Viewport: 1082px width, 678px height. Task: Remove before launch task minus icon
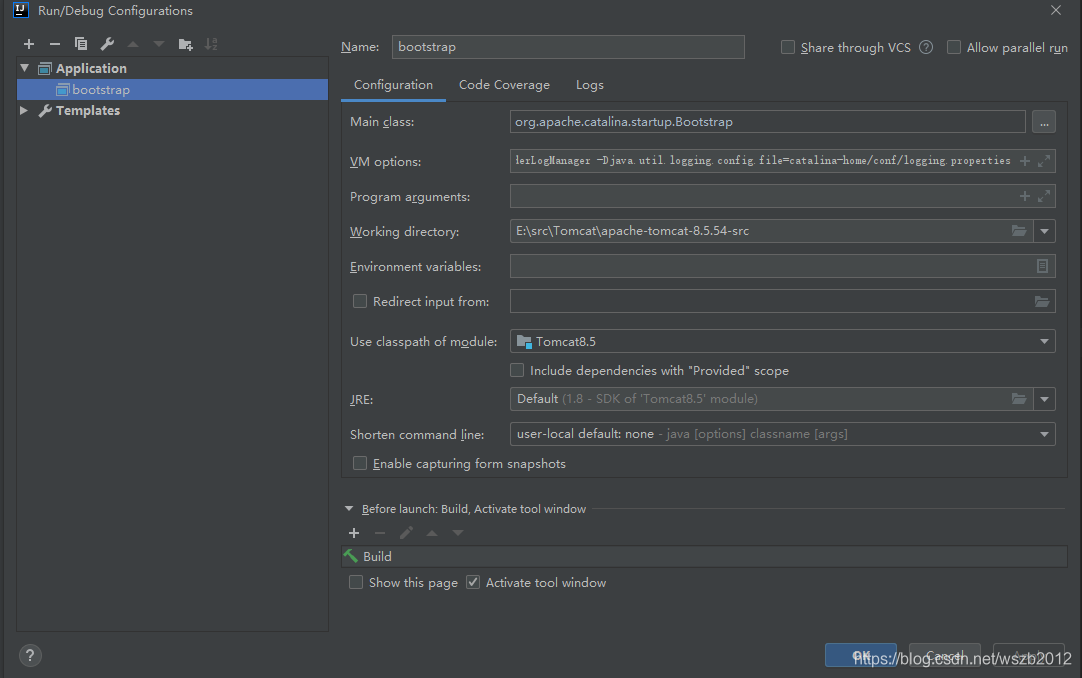[x=380, y=532]
